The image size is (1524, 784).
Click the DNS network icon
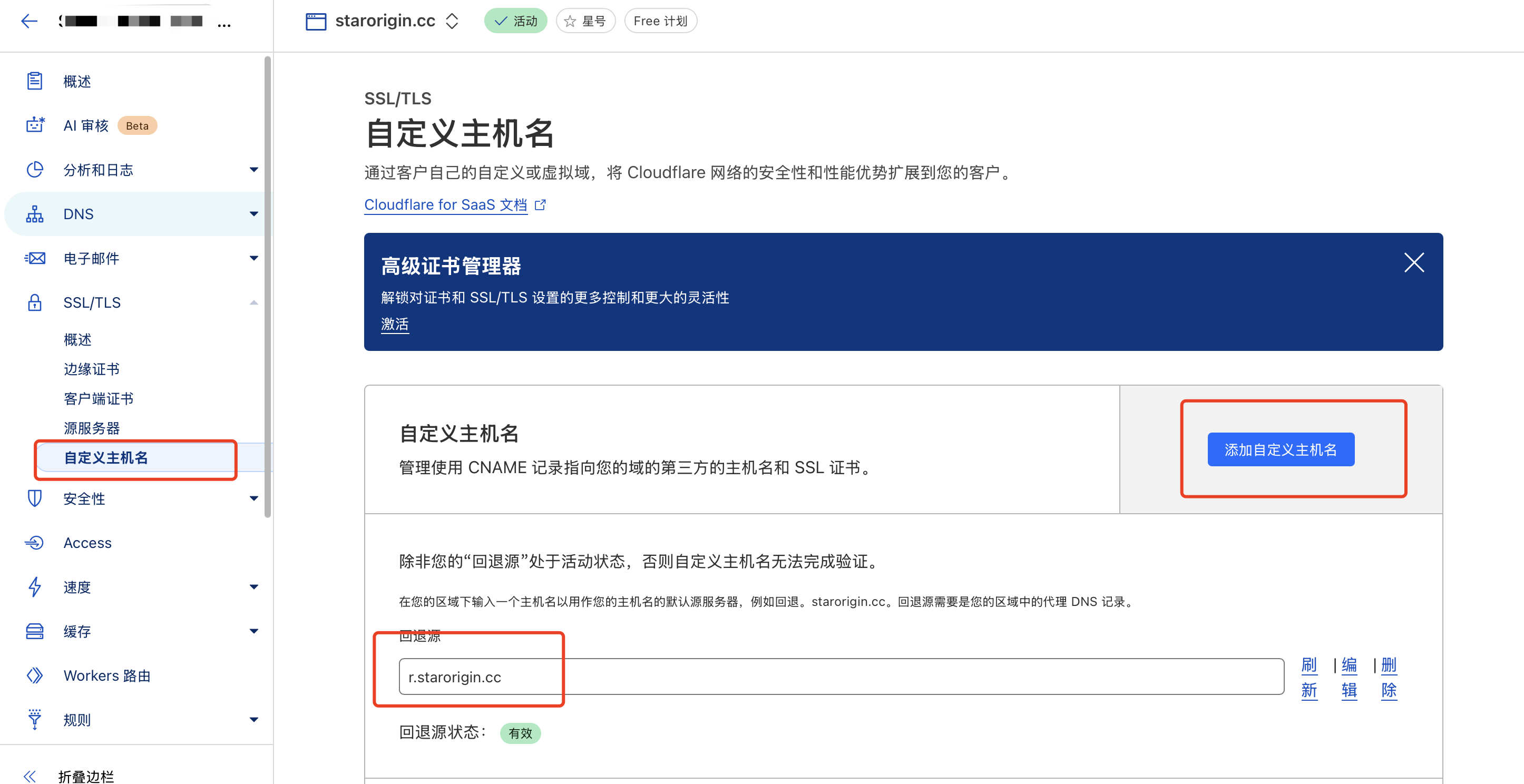pos(34,213)
